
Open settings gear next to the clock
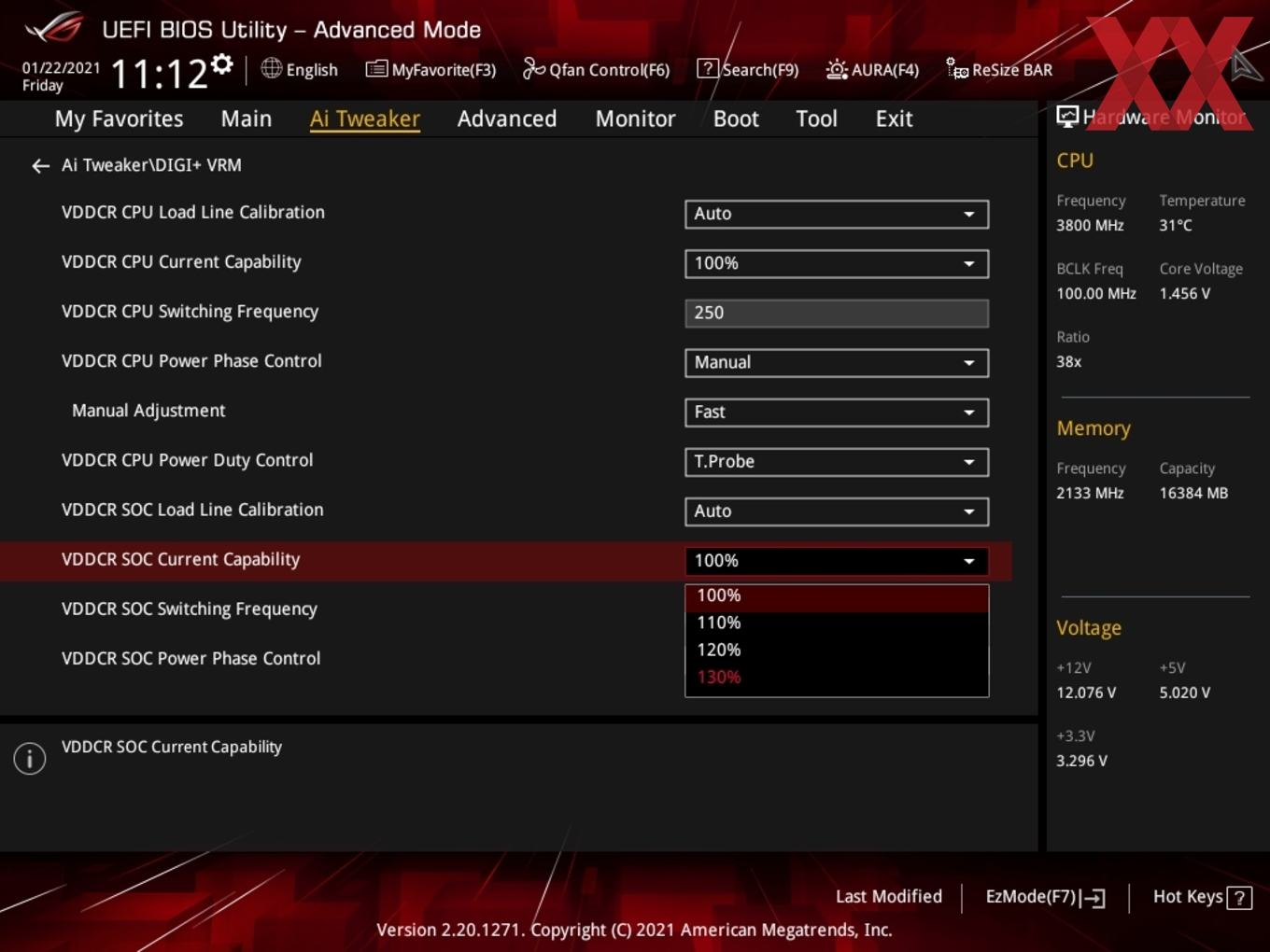pyautogui.click(x=222, y=63)
